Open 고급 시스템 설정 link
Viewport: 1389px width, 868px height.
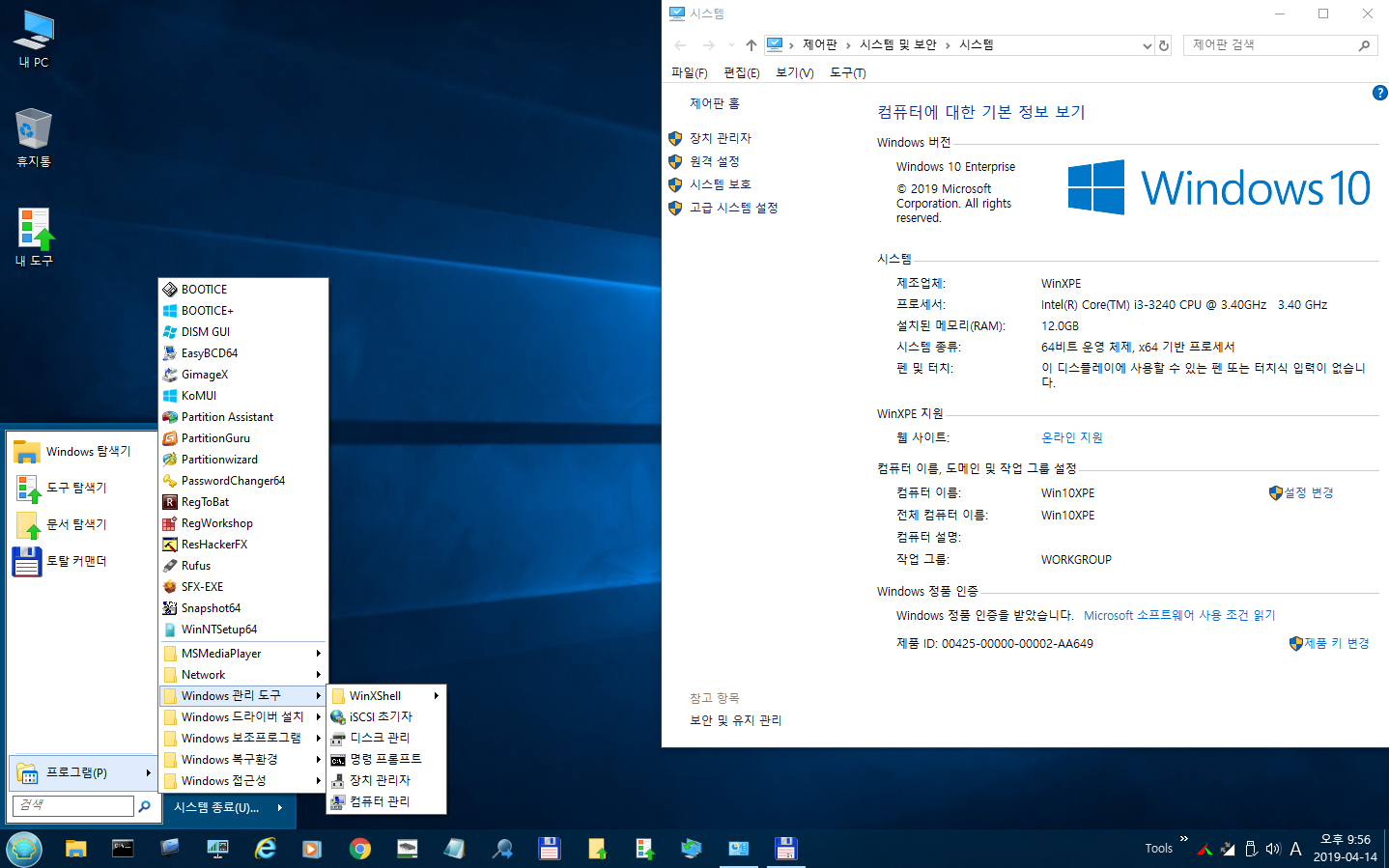[734, 208]
